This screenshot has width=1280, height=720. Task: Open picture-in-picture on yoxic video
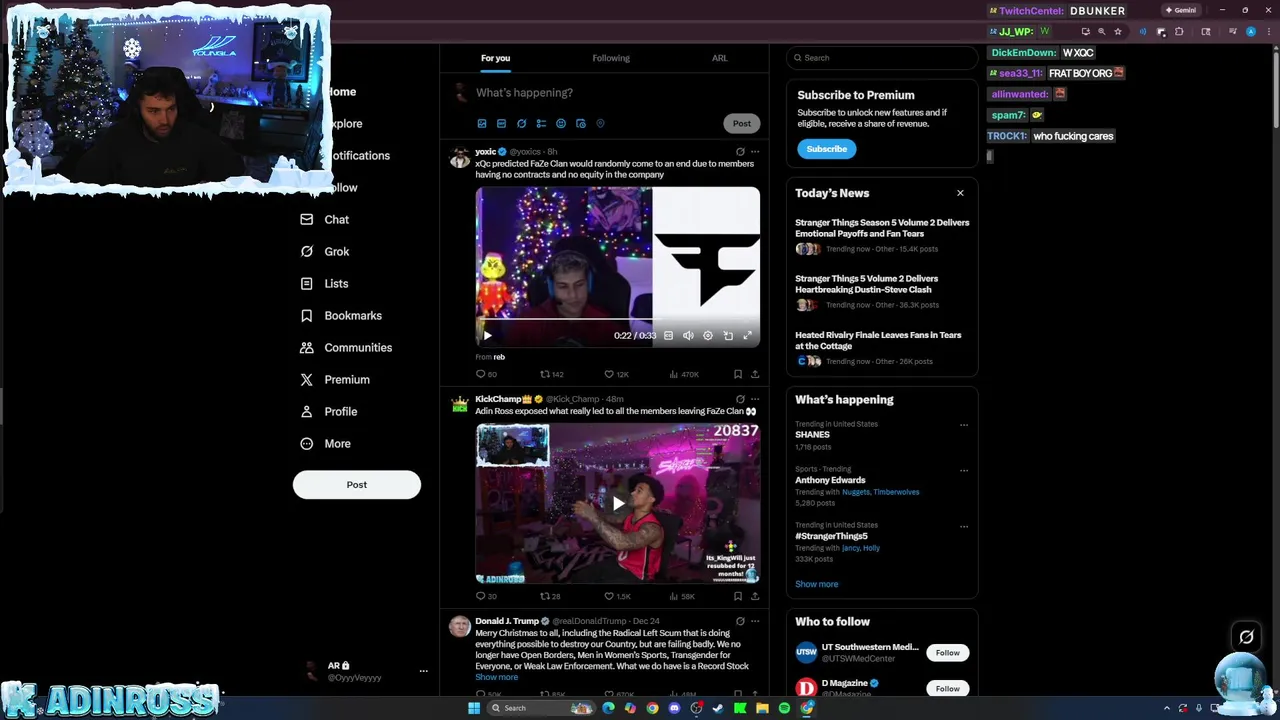(728, 335)
